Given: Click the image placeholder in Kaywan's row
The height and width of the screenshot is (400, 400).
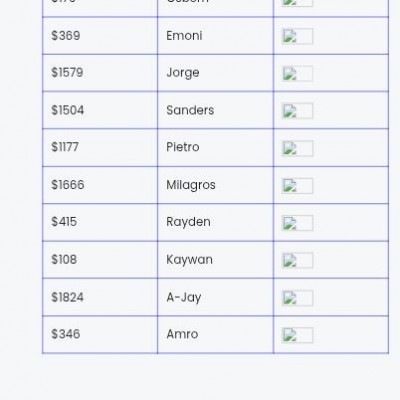Looking at the screenshot, I should pyautogui.click(x=297, y=260).
